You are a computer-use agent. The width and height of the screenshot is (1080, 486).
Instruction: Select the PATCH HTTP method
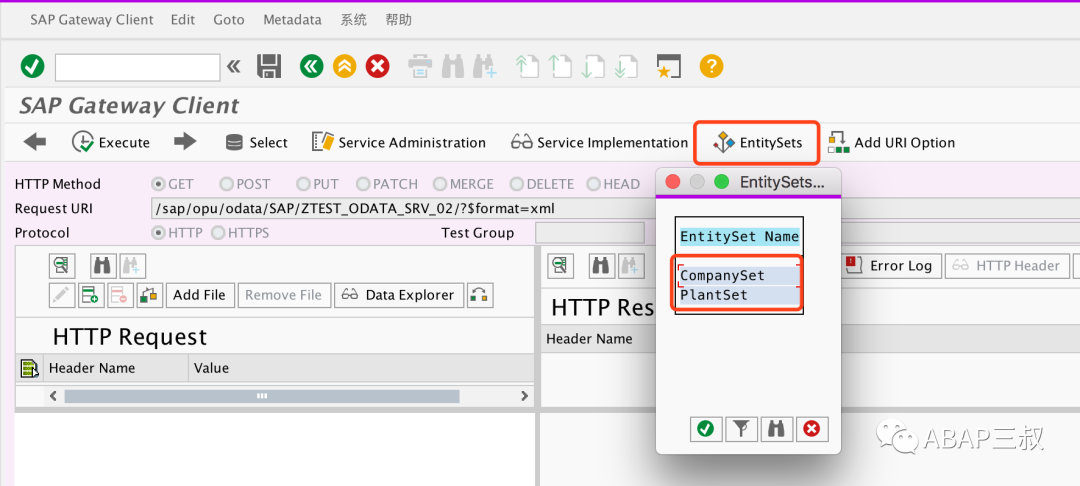(x=363, y=184)
